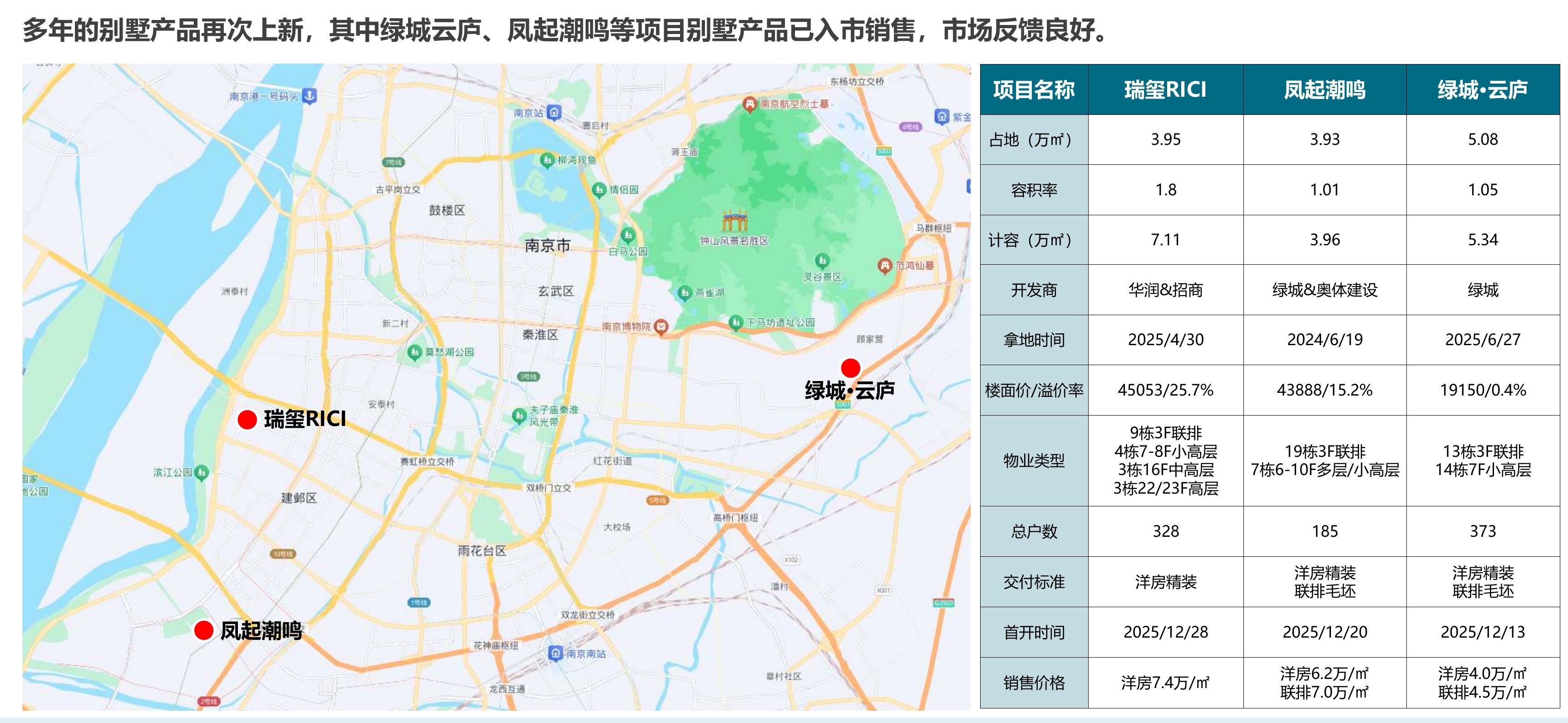This screenshot has width=1568, height=723.
Task: Click the 双桥门立交 interchange label
Action: (x=548, y=488)
